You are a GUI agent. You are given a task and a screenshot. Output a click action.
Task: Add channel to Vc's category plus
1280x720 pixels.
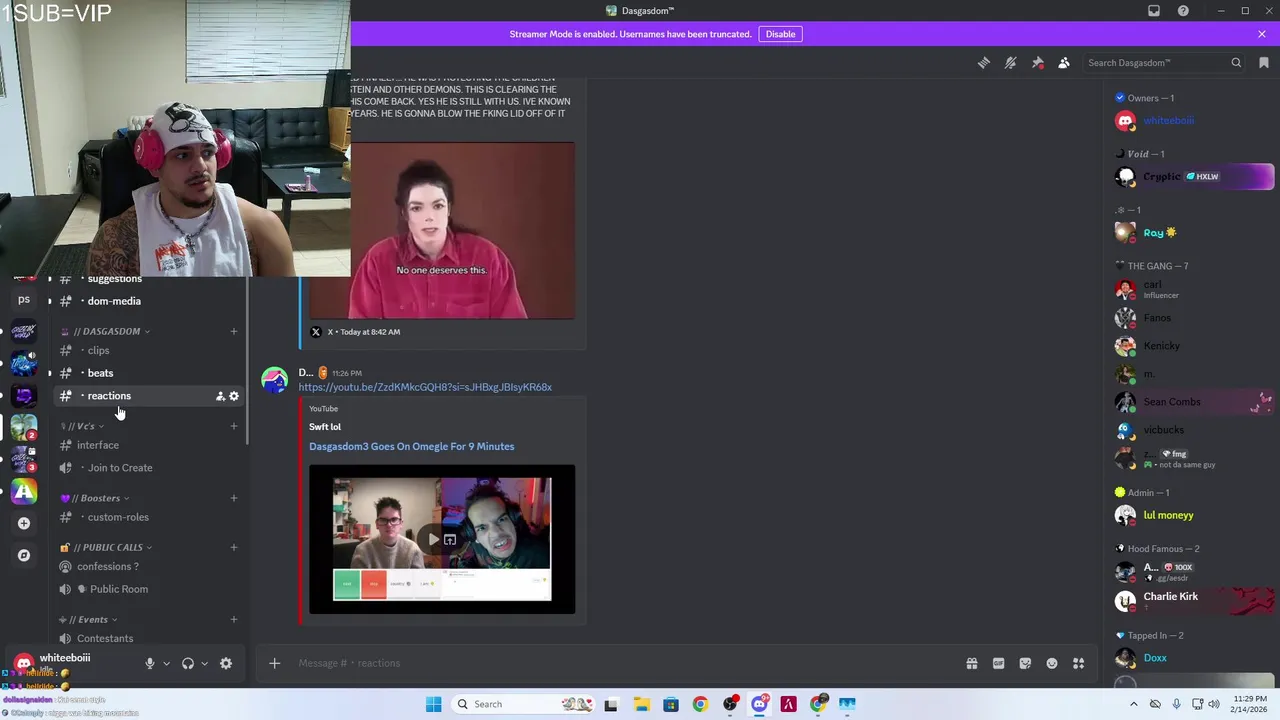[234, 426]
